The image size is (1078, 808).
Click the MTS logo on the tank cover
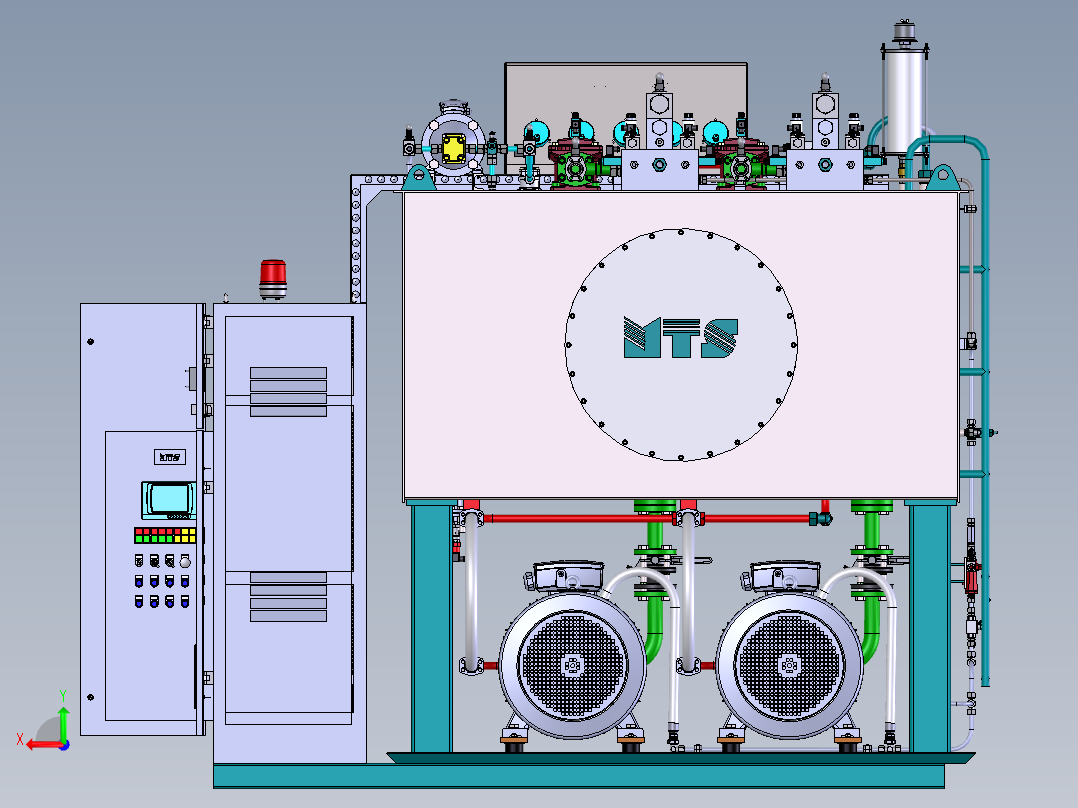coord(681,337)
